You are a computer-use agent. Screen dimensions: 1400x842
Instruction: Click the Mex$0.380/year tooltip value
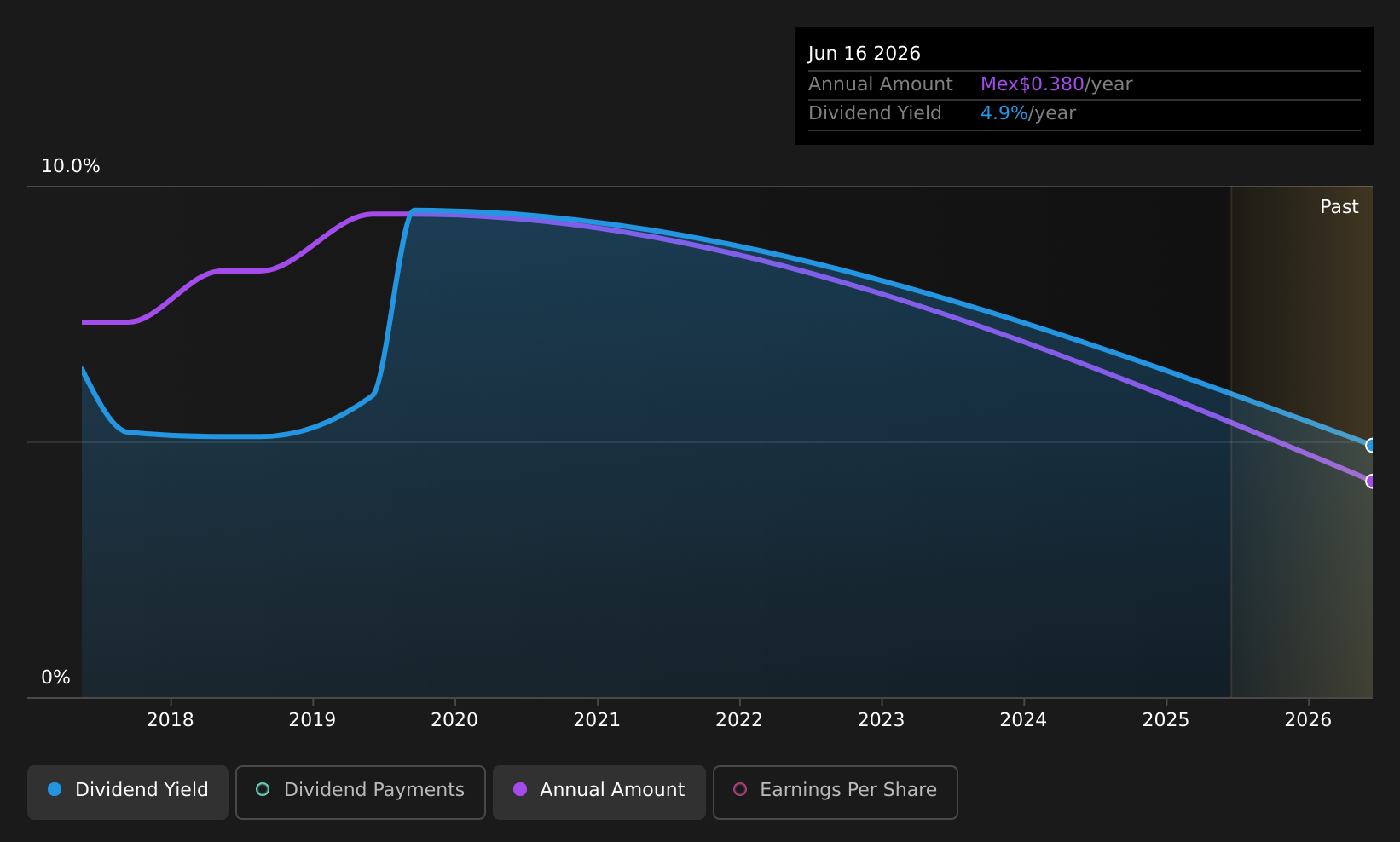1056,84
